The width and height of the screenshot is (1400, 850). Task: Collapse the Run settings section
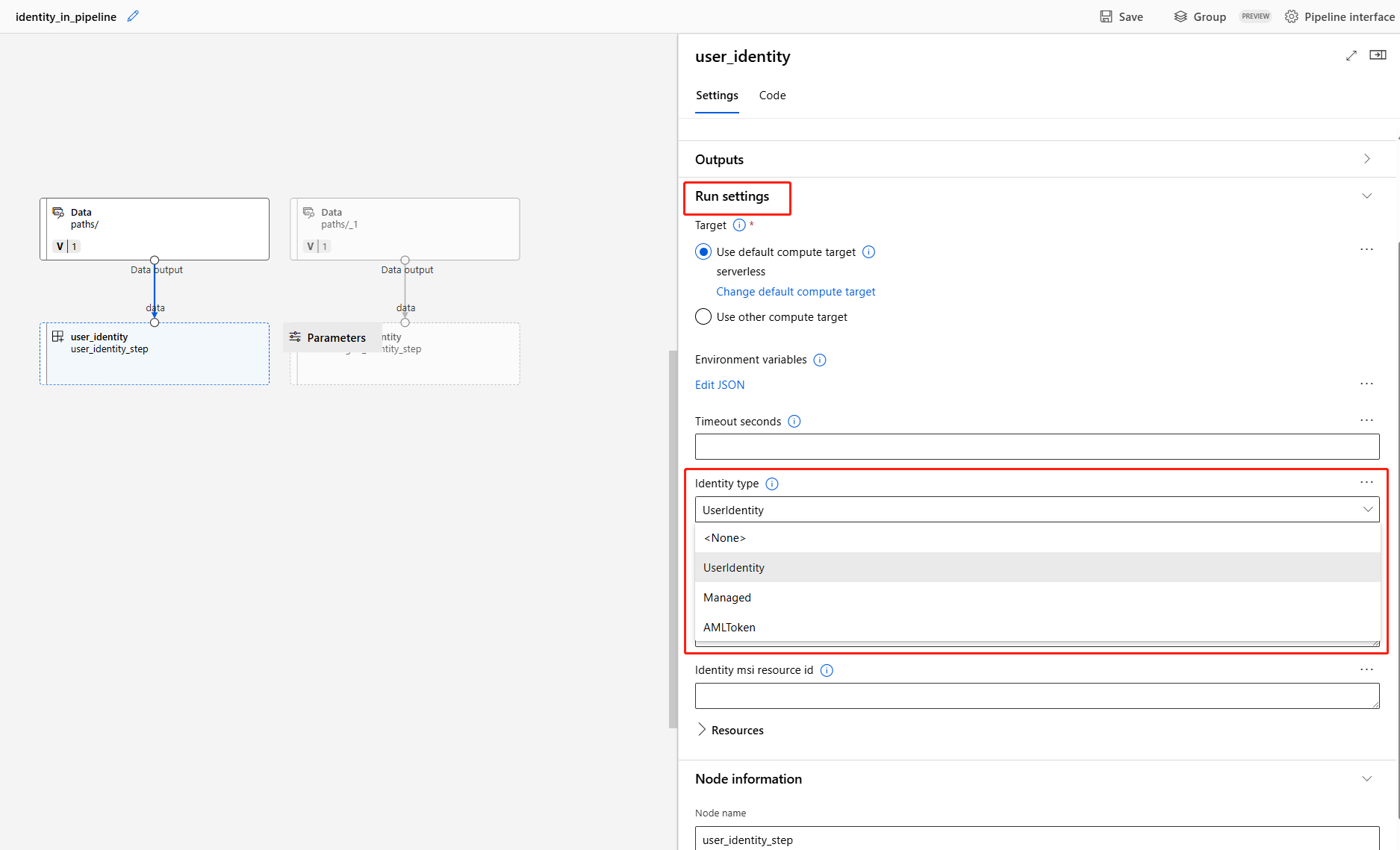pyautogui.click(x=1366, y=196)
